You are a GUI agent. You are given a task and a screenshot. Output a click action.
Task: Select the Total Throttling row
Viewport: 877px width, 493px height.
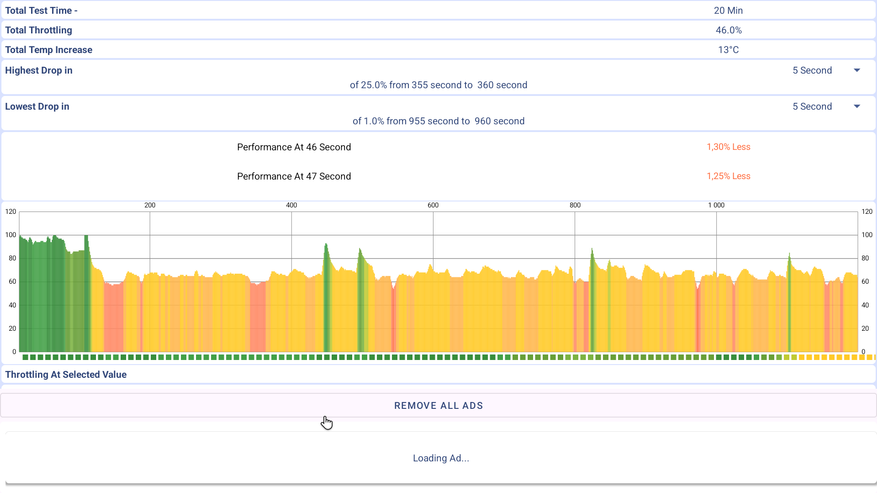pos(438,30)
